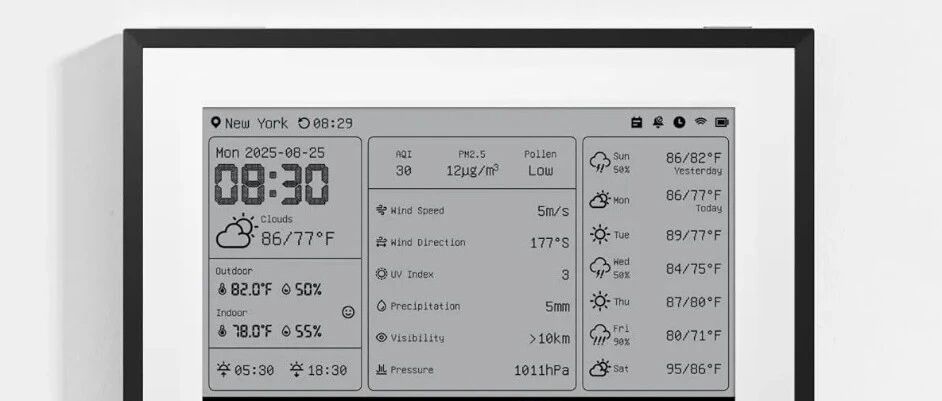942x401 pixels.
Task: Click the Pressure value 1011hPa
Action: click(541, 370)
